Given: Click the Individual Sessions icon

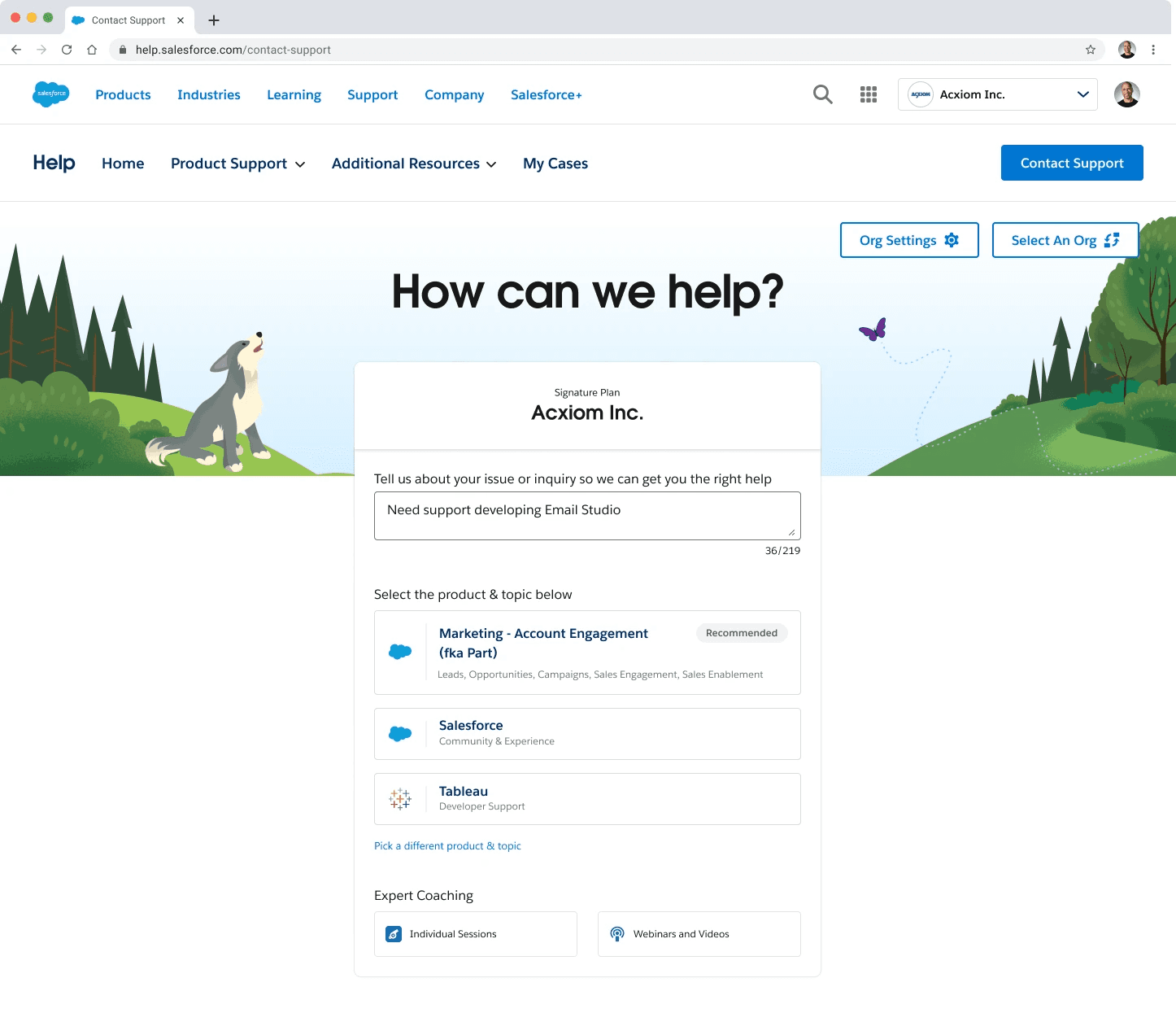Looking at the screenshot, I should [x=394, y=934].
